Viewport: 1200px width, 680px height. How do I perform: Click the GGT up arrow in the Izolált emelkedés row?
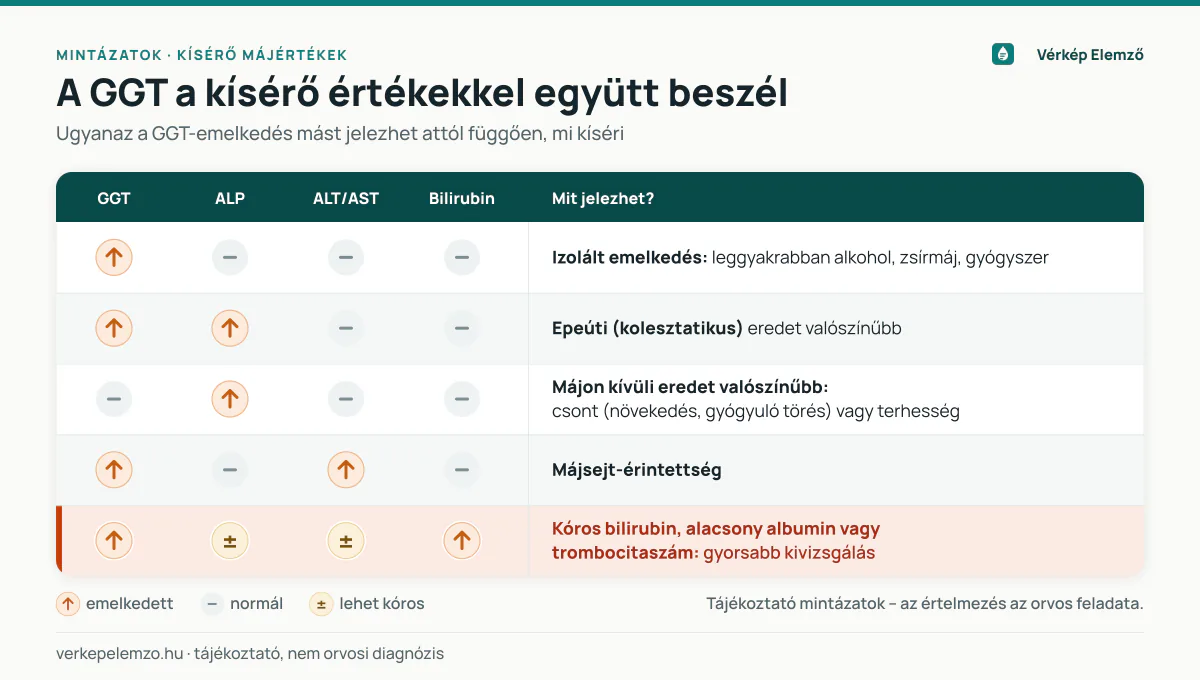(114, 258)
